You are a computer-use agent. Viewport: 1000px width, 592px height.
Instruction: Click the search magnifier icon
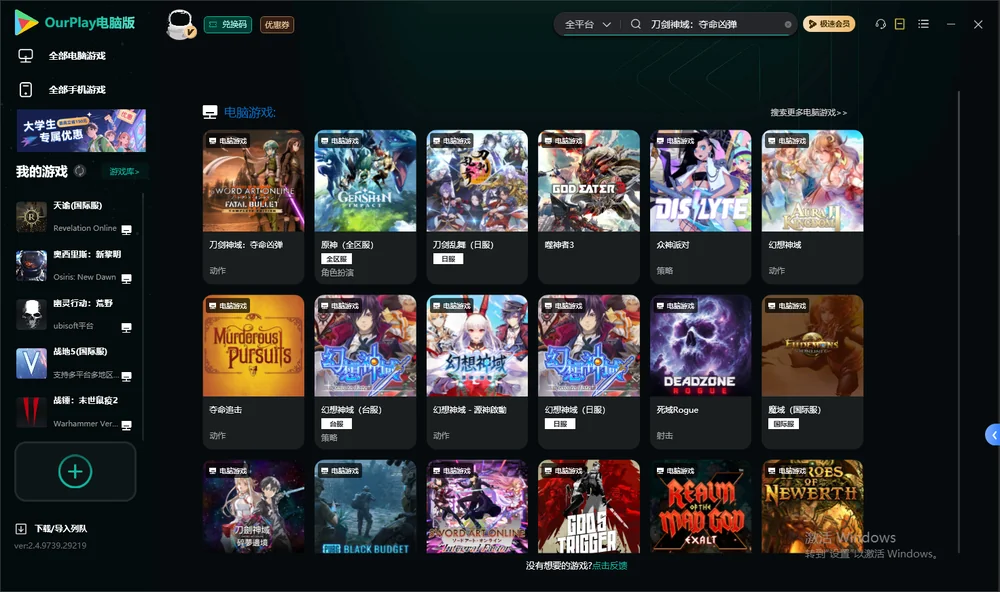click(x=635, y=24)
